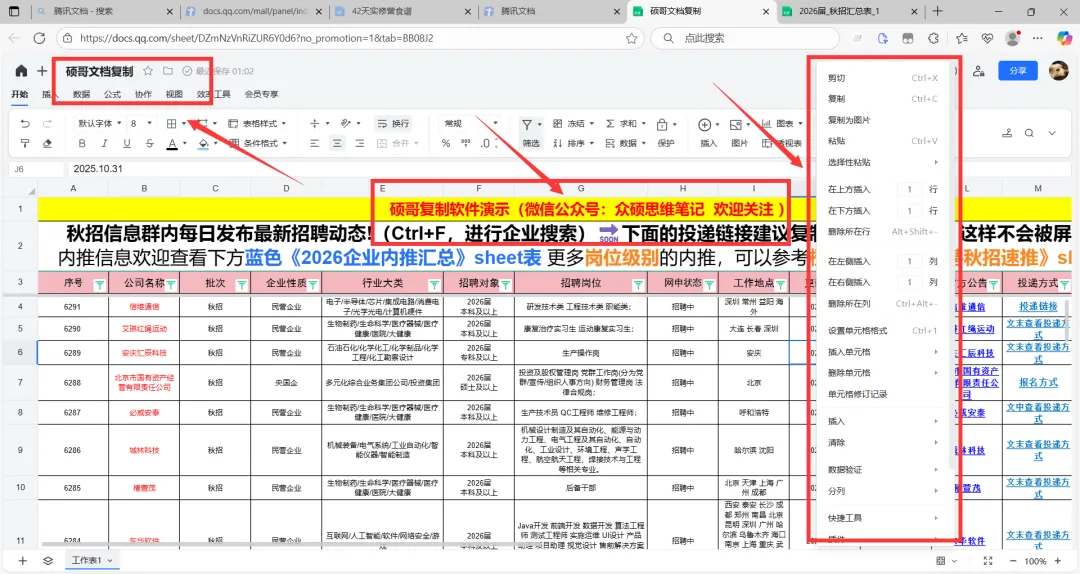This screenshot has width=1080, height=574.
Task: Center align the cell text
Action: [337, 143]
